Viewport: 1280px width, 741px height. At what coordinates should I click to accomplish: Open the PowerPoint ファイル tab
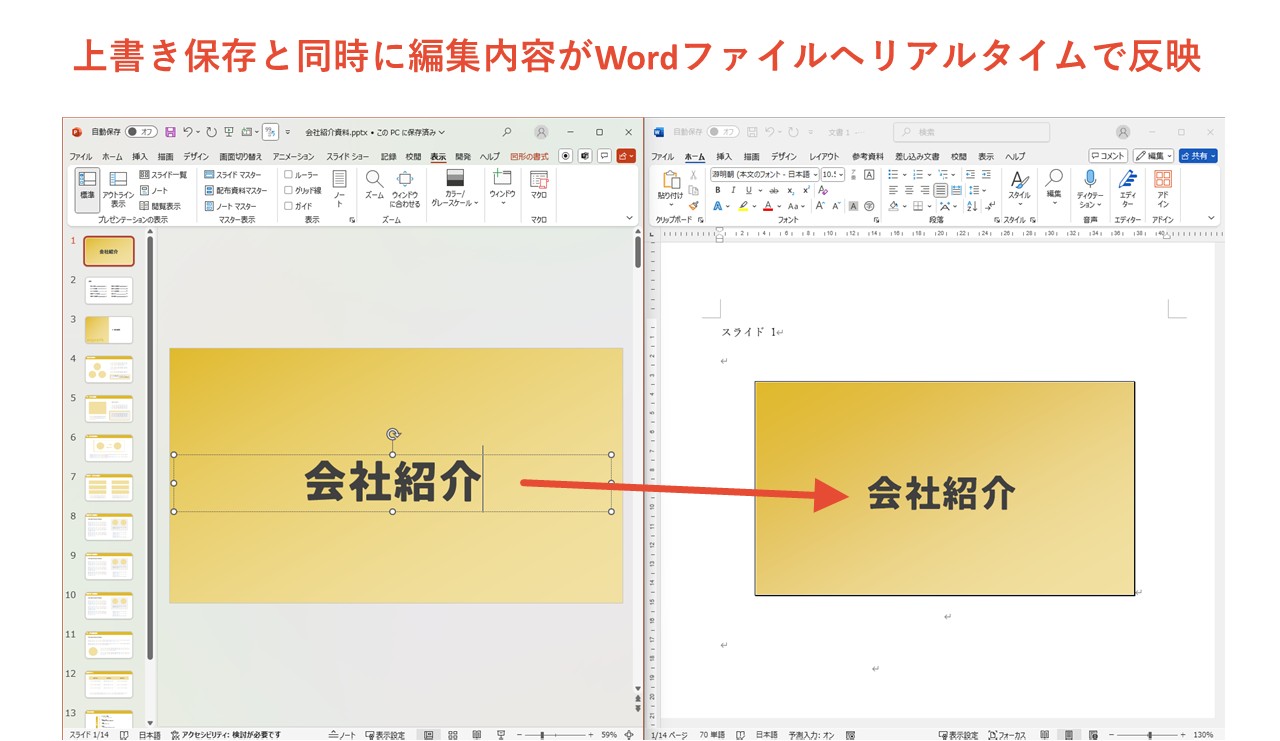pos(80,157)
